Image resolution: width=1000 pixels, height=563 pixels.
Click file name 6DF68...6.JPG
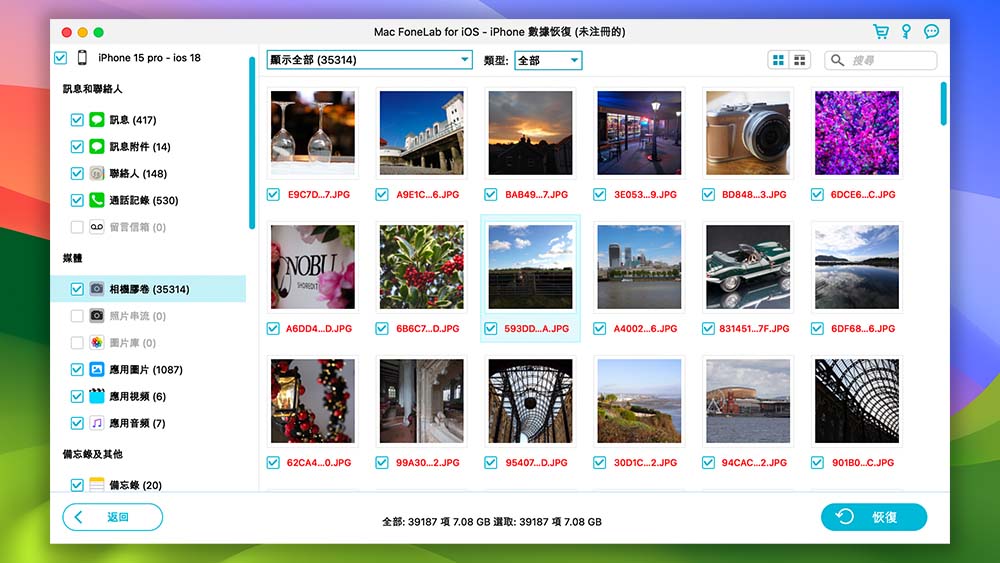tap(863, 328)
